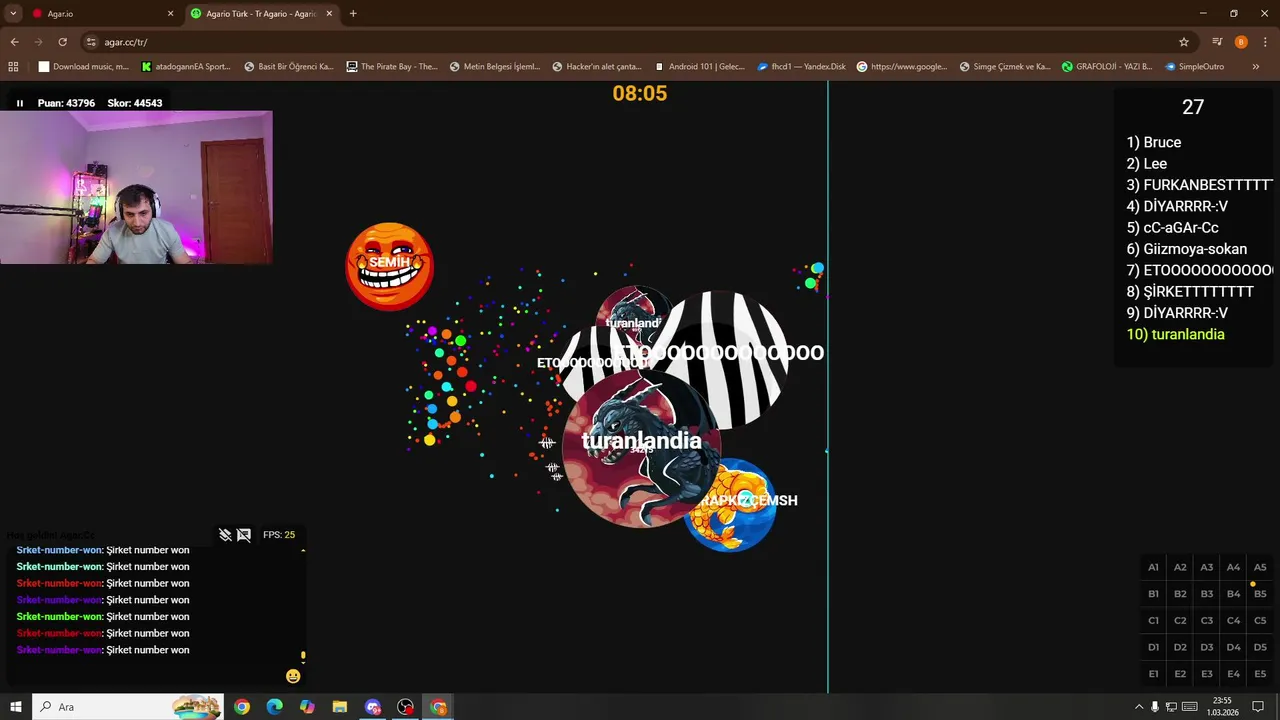Open File Explorer from the taskbar

[340, 707]
